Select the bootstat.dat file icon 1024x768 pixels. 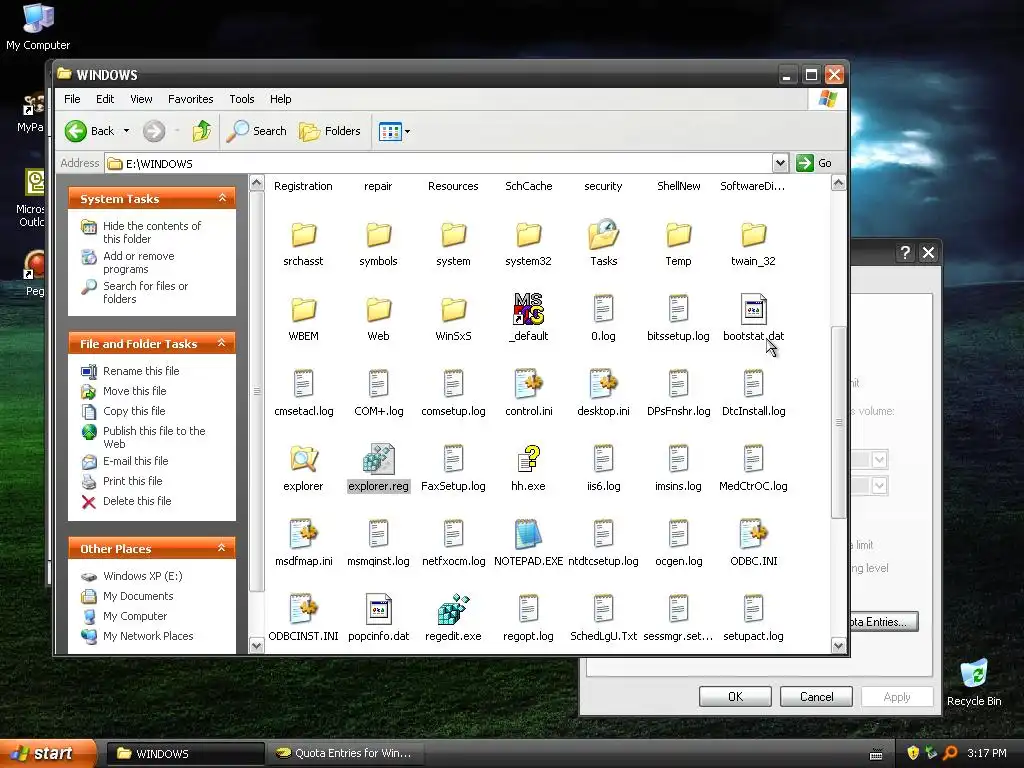753,309
